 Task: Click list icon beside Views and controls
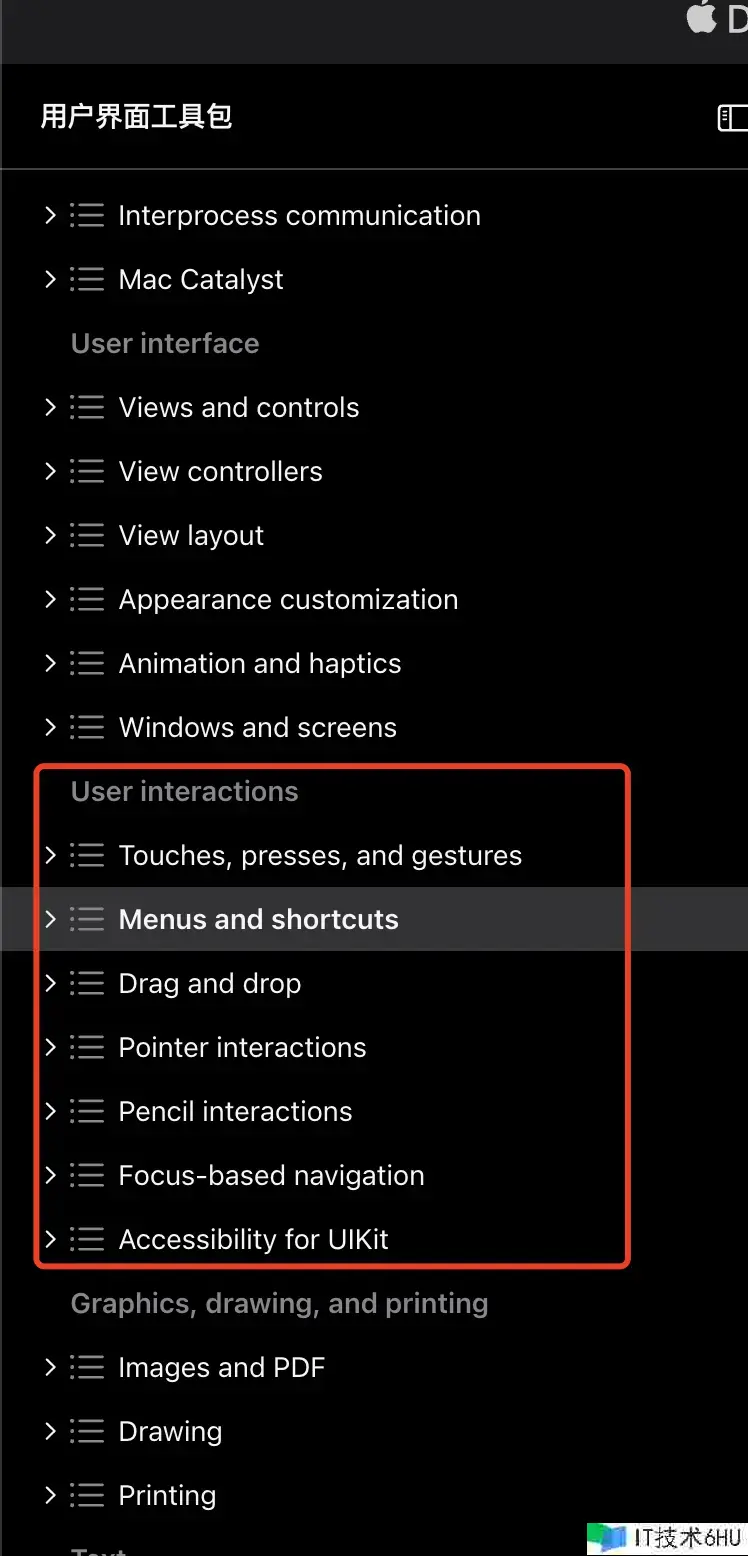coord(87,408)
